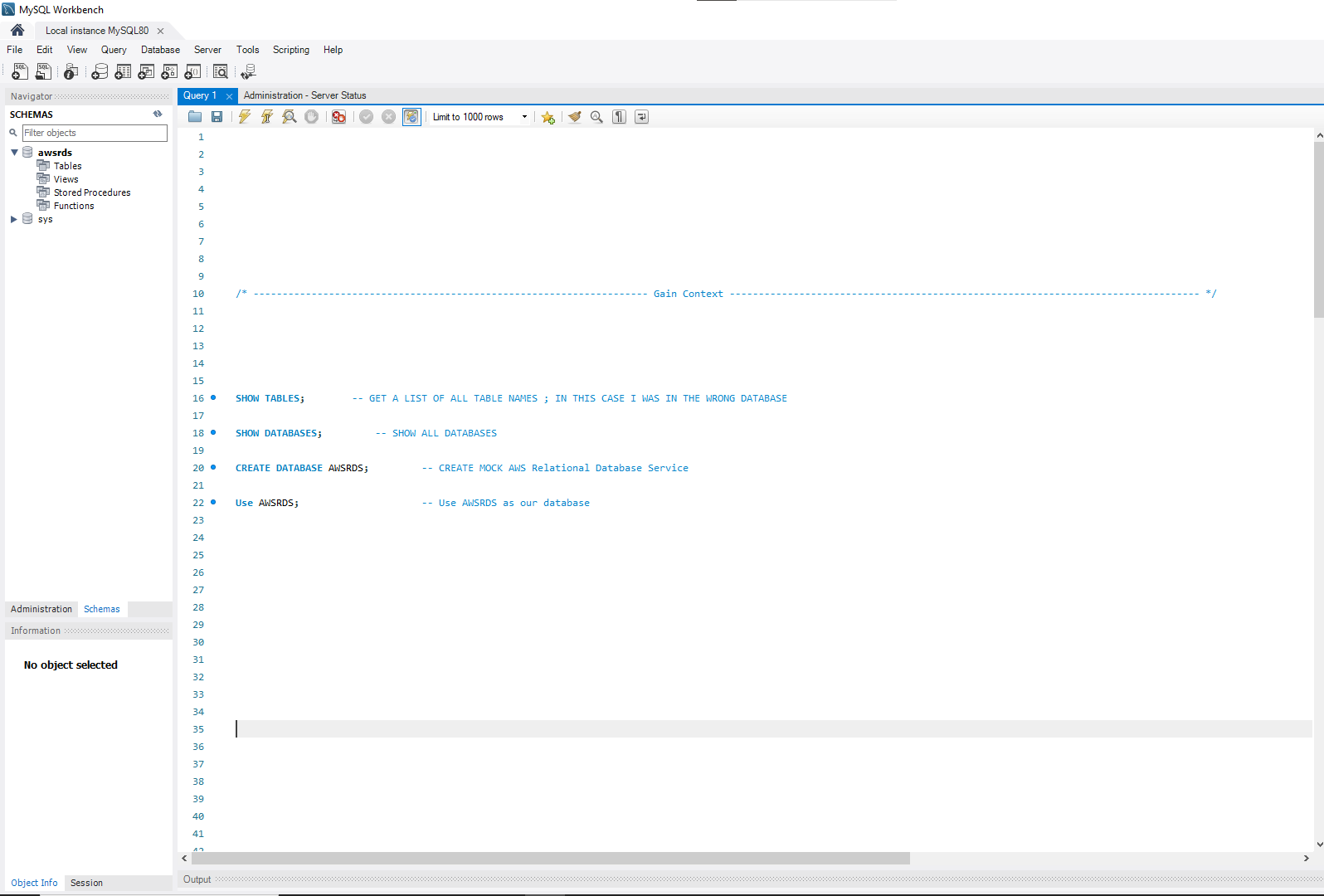1324x896 pixels.
Task: Open the Help menu
Action: [333, 50]
